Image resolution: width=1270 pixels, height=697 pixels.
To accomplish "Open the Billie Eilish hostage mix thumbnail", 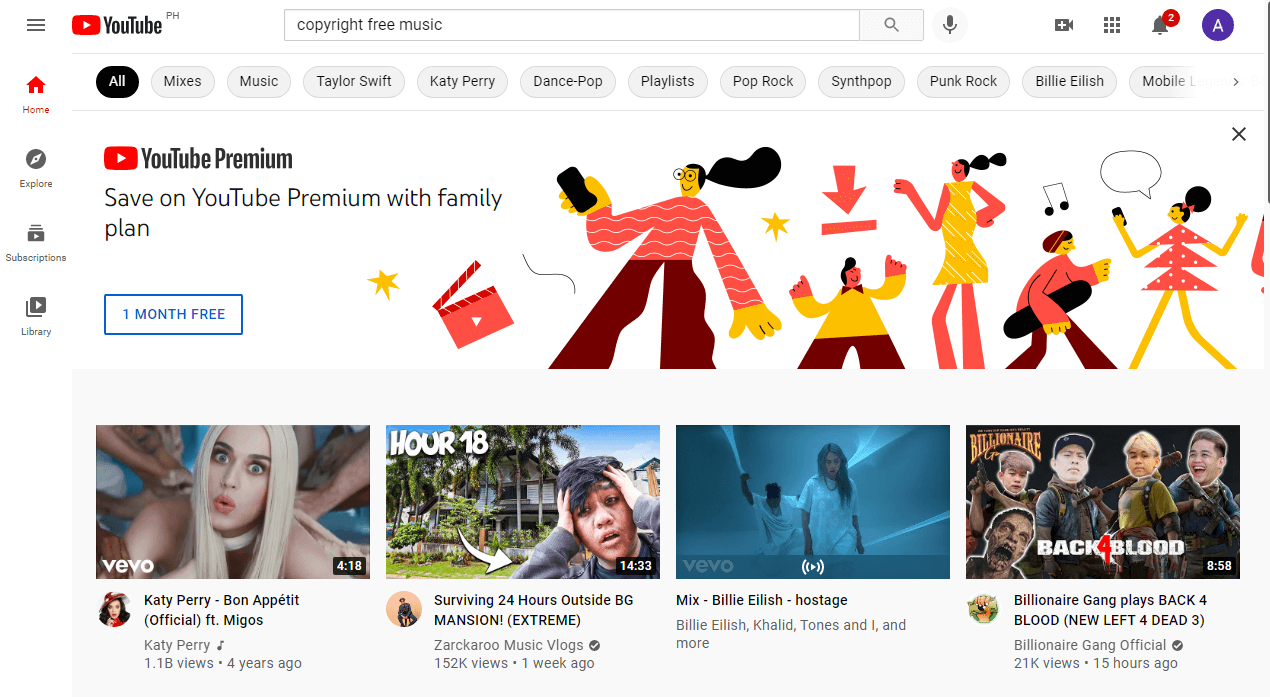I will [x=813, y=502].
